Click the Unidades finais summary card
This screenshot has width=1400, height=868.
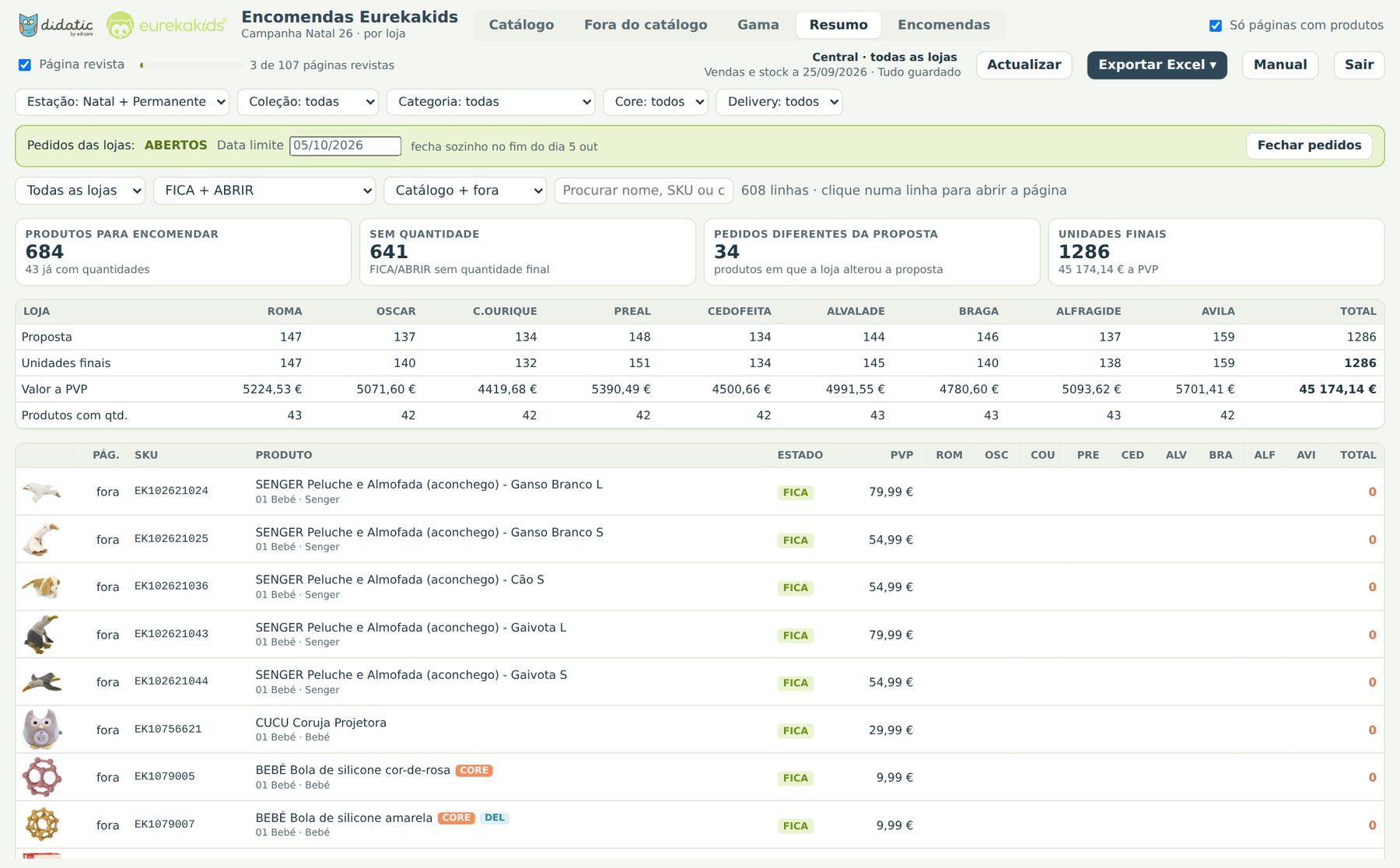(1216, 252)
